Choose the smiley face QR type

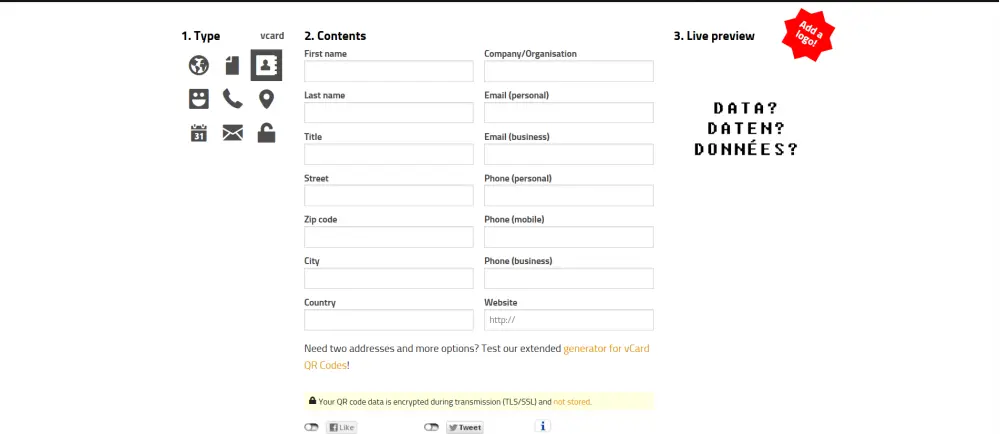199,99
